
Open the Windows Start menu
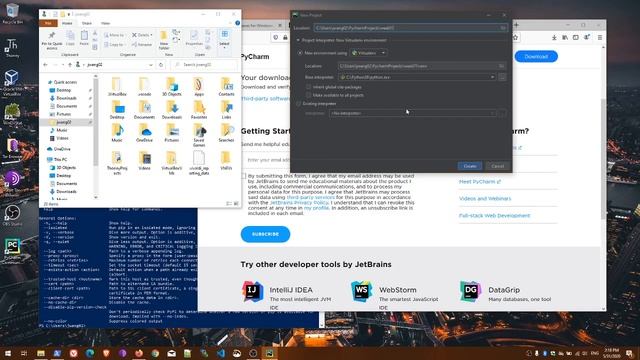click(x=8, y=353)
